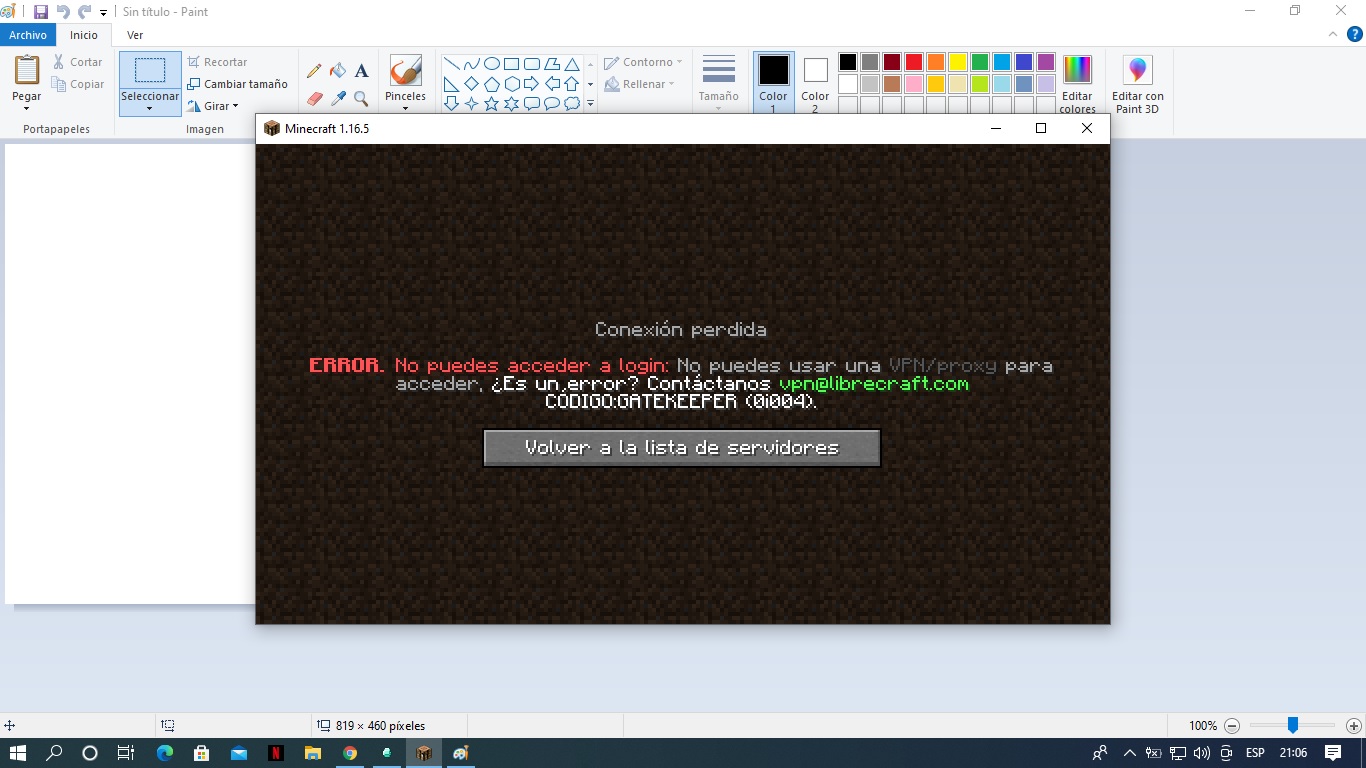The height and width of the screenshot is (768, 1366).
Task: Open the Rellenar fill dropdown
Action: [x=640, y=84]
